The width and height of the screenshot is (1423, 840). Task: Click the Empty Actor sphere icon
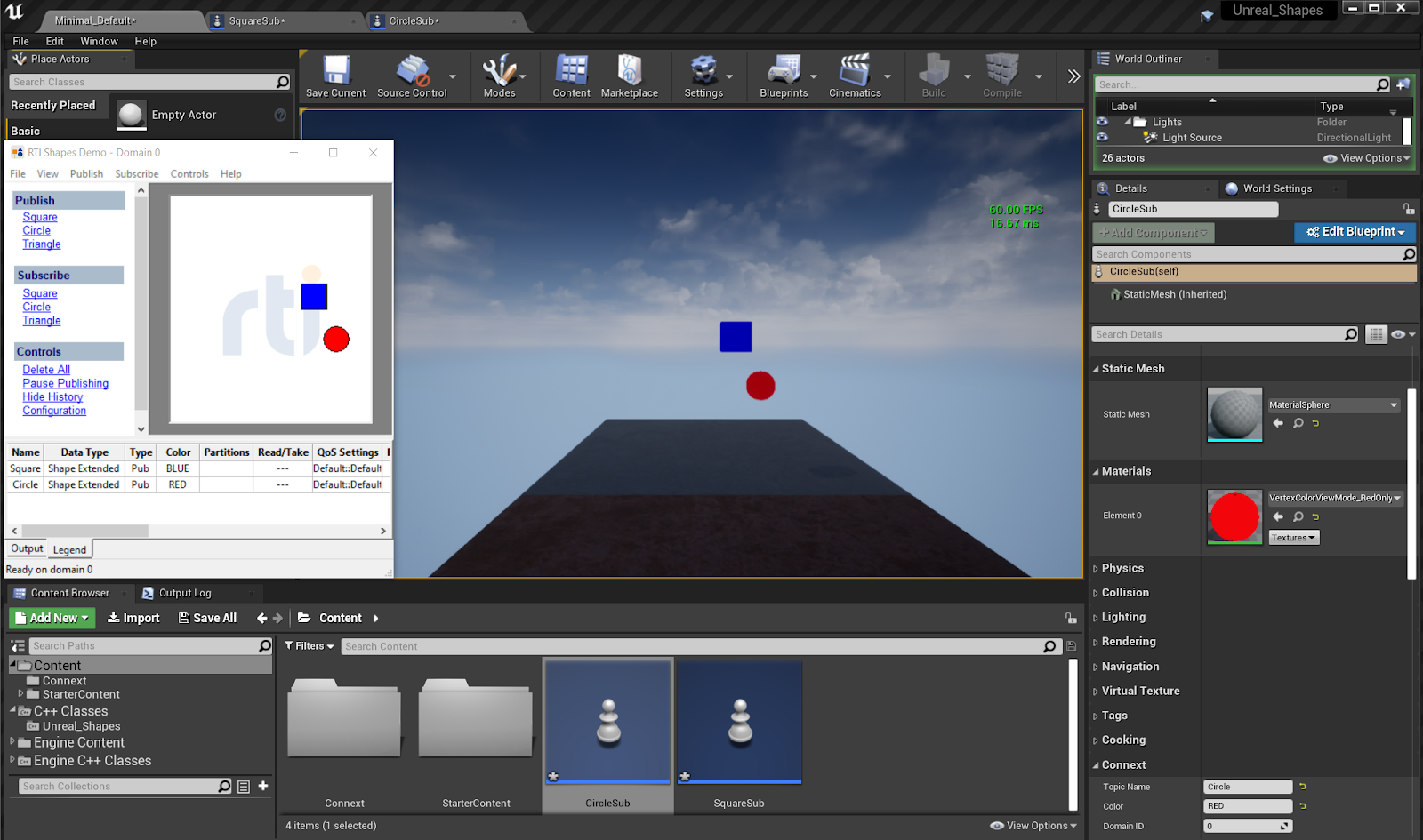tap(132, 115)
